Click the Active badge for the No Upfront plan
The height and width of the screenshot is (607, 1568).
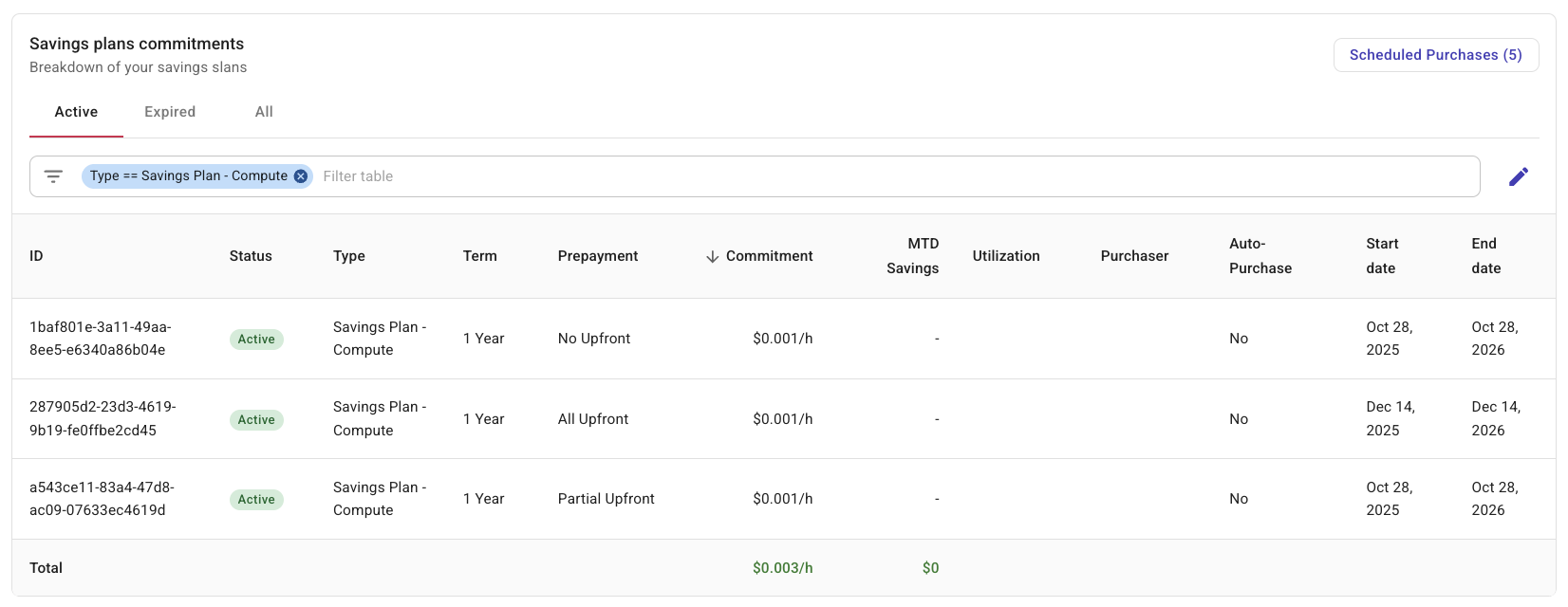[x=256, y=340]
